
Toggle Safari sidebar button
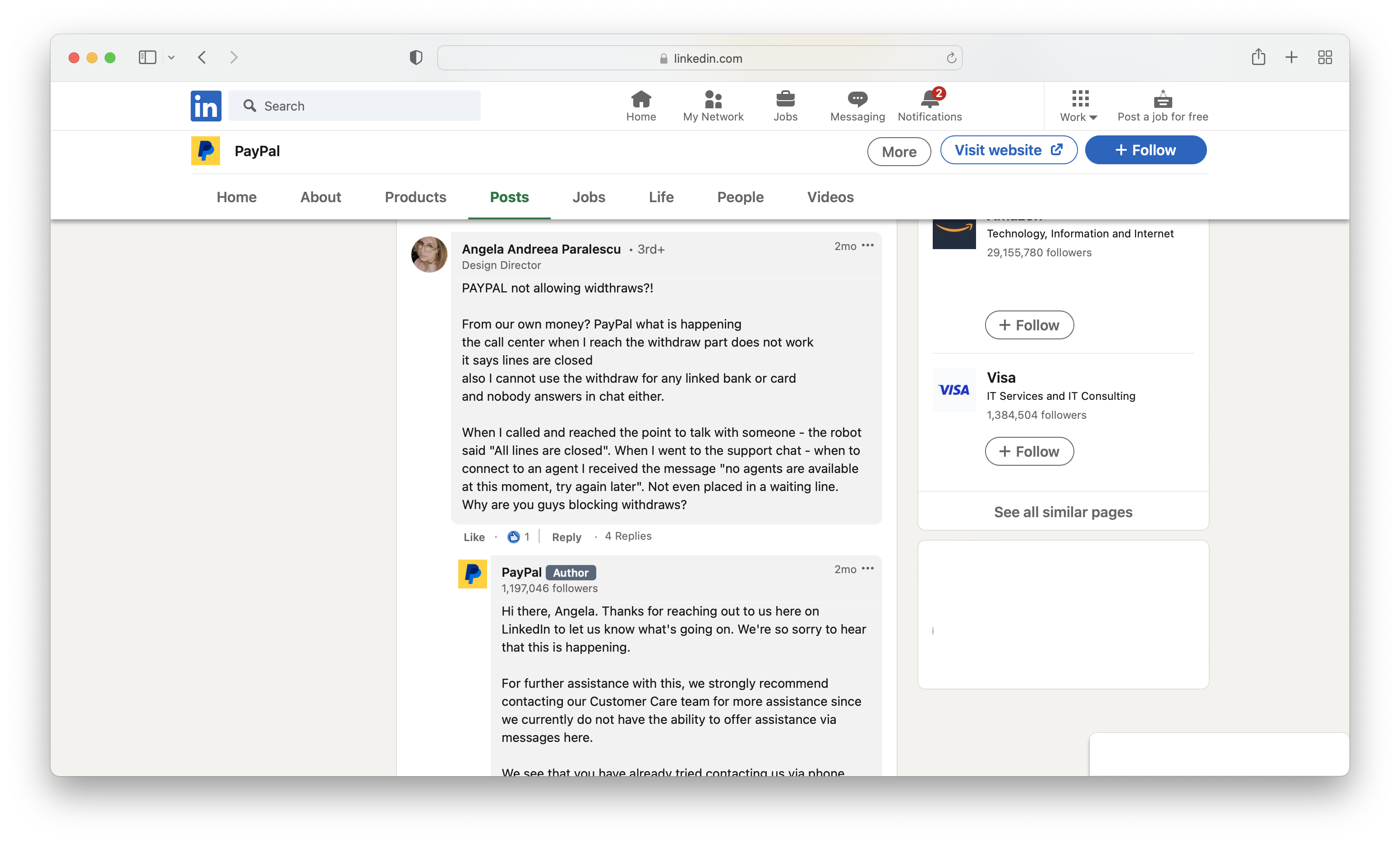coord(147,57)
